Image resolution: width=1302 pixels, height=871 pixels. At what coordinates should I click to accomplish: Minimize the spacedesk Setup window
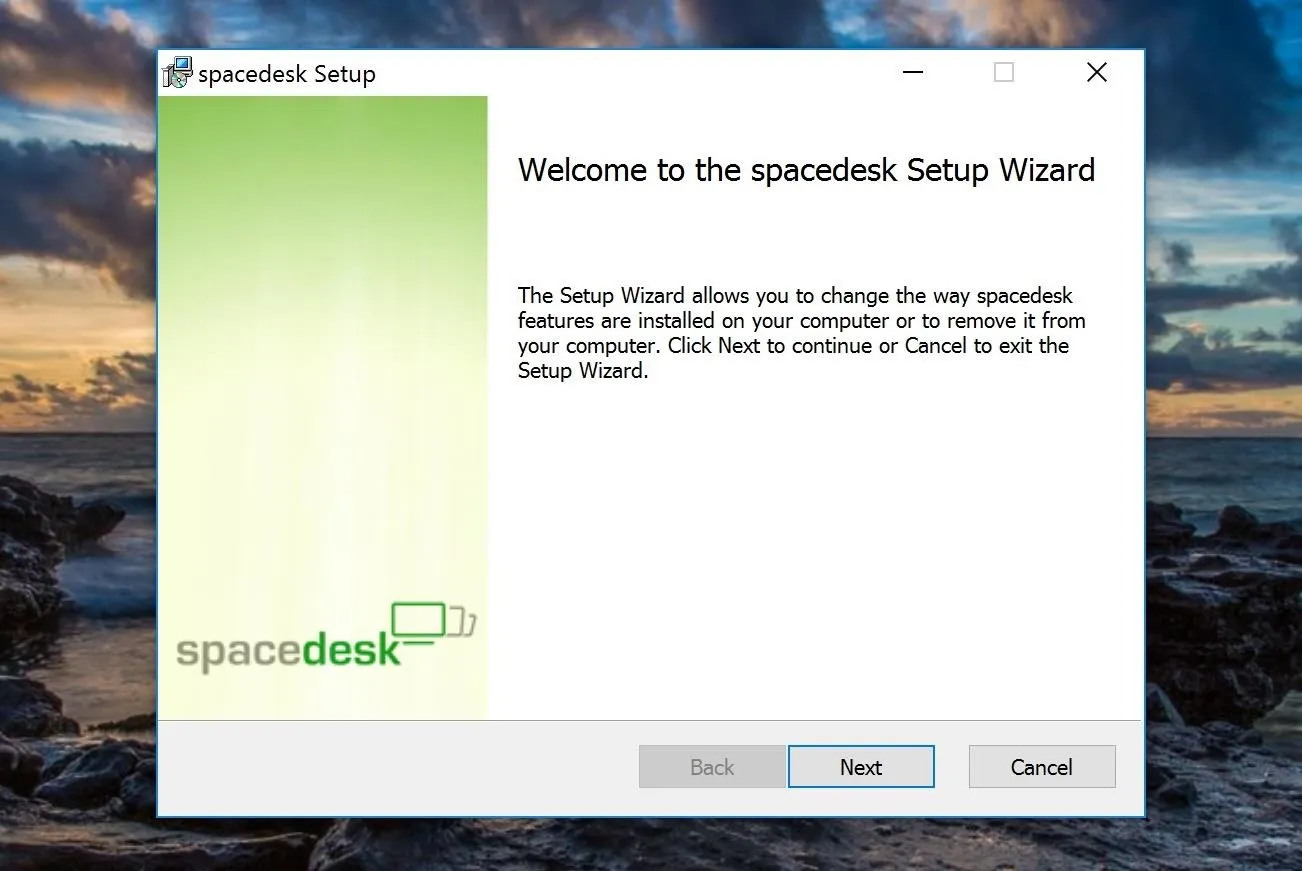point(912,73)
